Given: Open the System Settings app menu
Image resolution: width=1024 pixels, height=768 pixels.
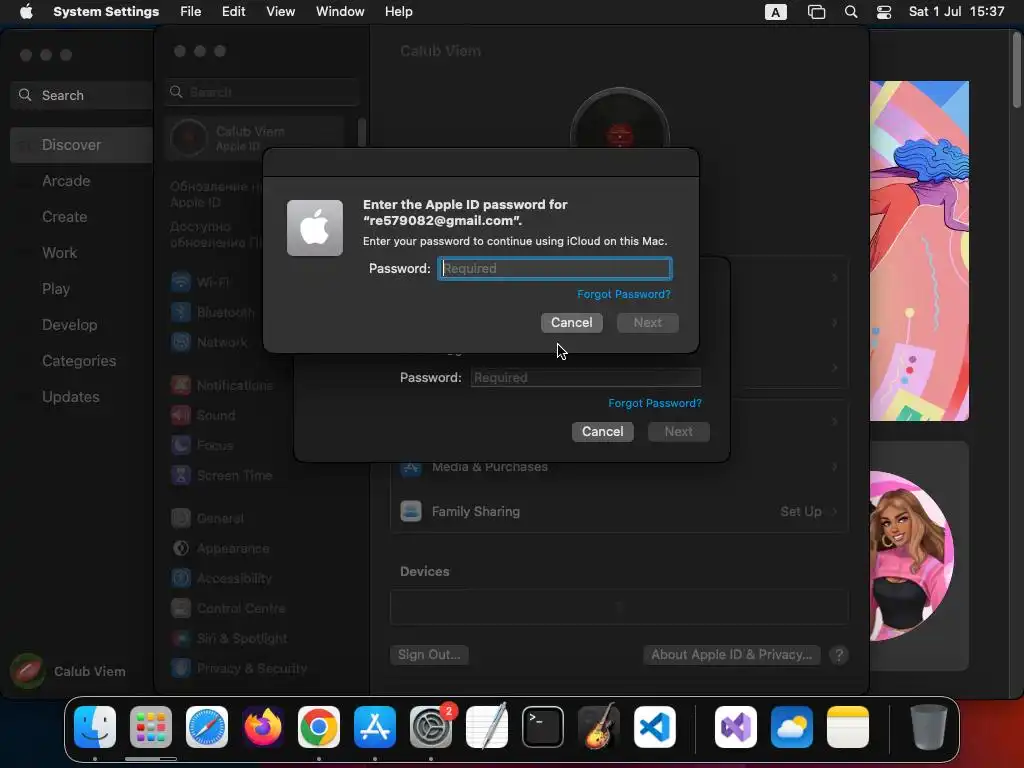Looking at the screenshot, I should point(106,12).
